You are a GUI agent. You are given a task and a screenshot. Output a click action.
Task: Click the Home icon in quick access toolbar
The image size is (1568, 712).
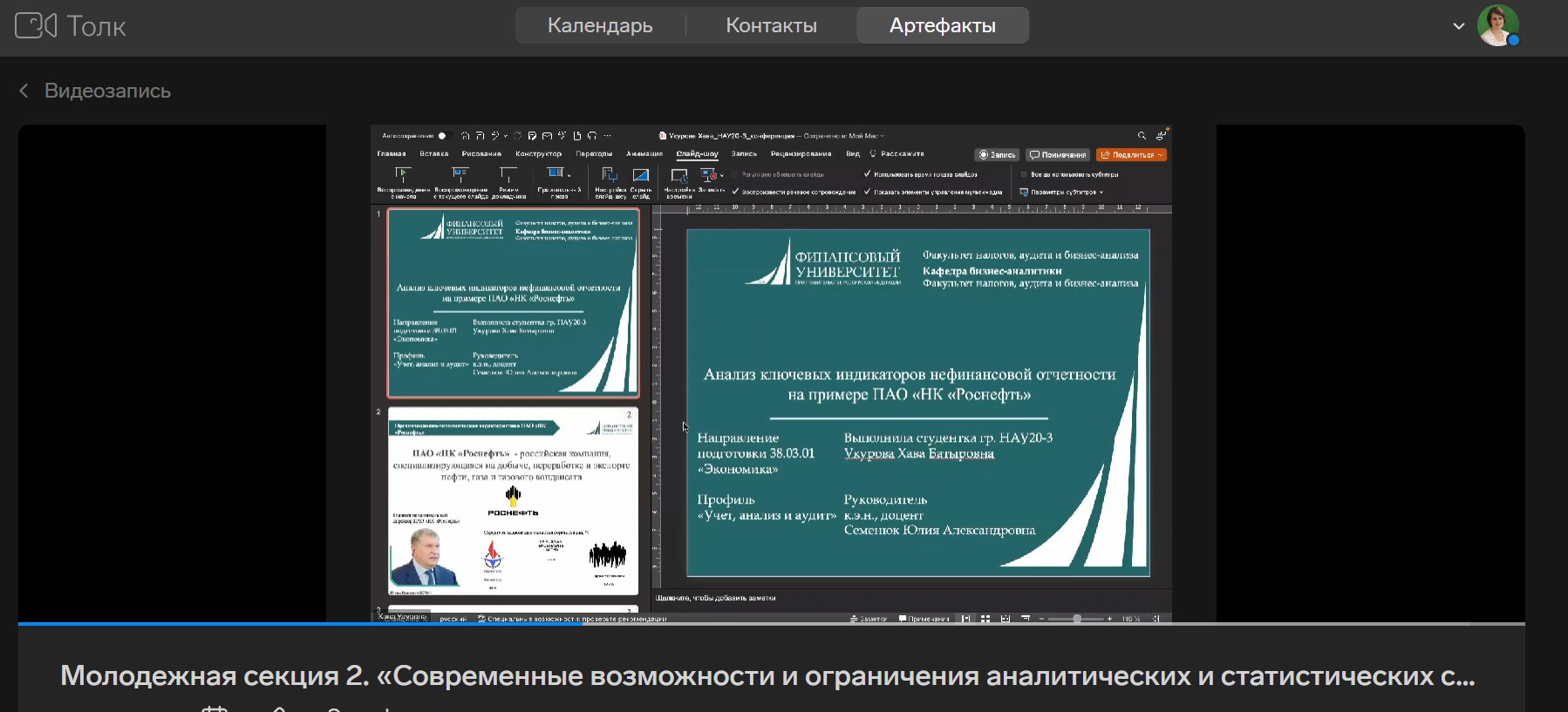click(x=466, y=136)
